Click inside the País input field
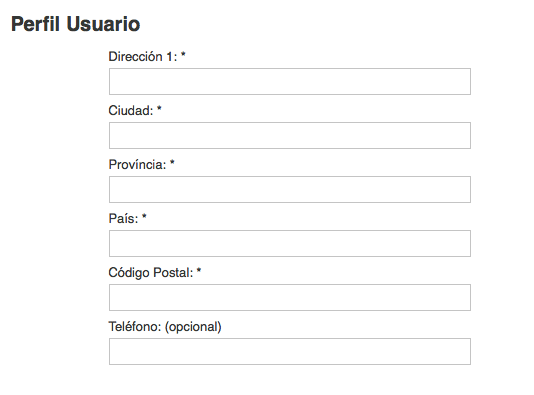534x395 pixels. (x=290, y=243)
